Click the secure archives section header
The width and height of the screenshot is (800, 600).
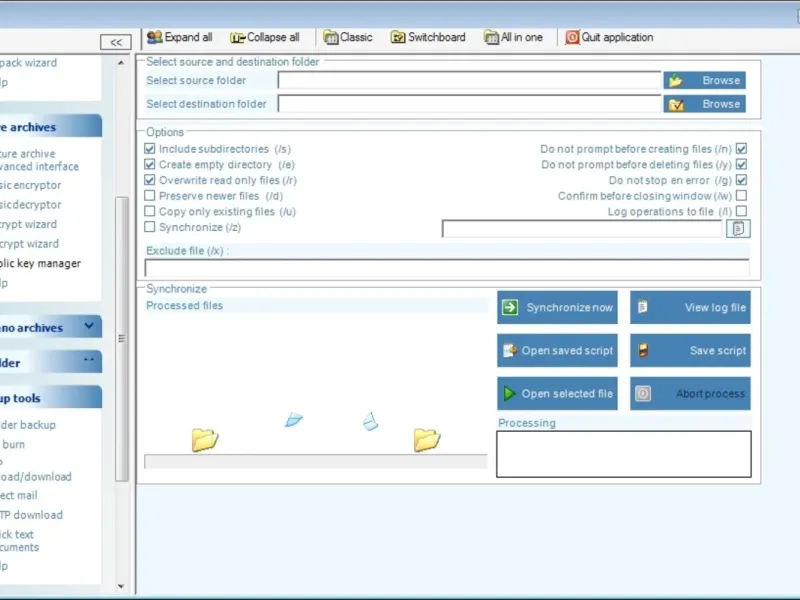point(51,127)
